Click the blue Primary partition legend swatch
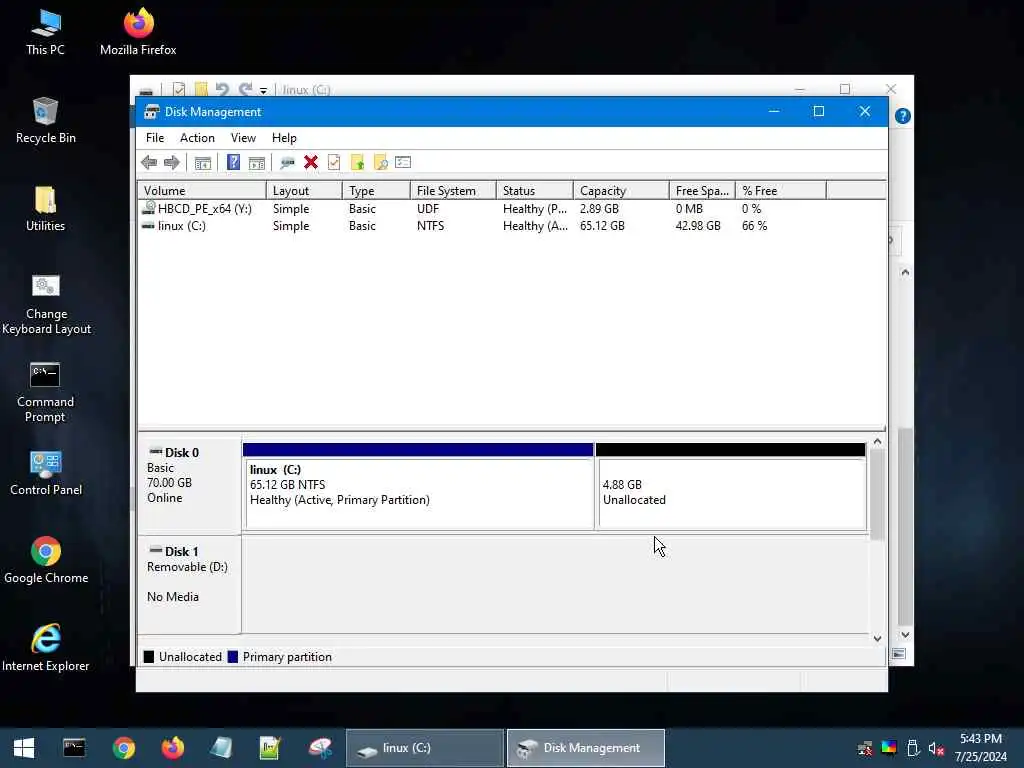Viewport: 1024px width, 768px height. tap(232, 657)
